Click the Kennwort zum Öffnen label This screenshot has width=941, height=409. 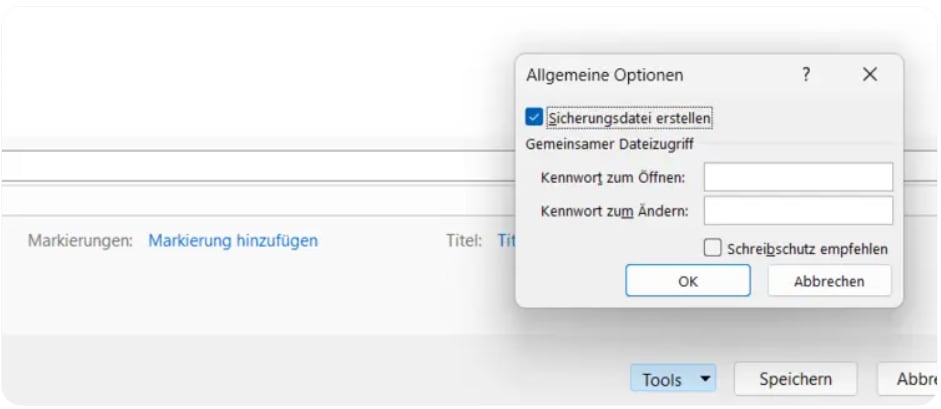coord(612,178)
